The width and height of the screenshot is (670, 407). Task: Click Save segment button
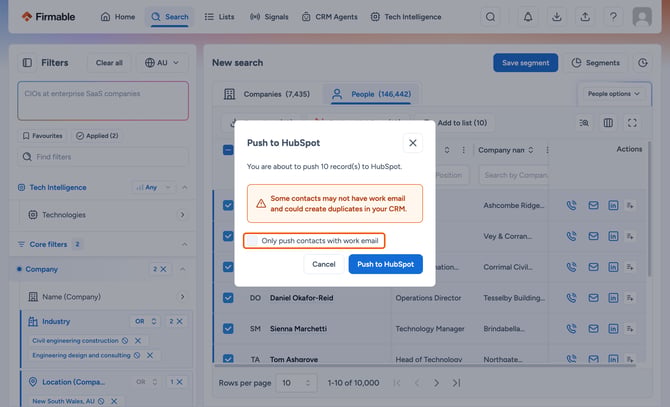tap(525, 63)
